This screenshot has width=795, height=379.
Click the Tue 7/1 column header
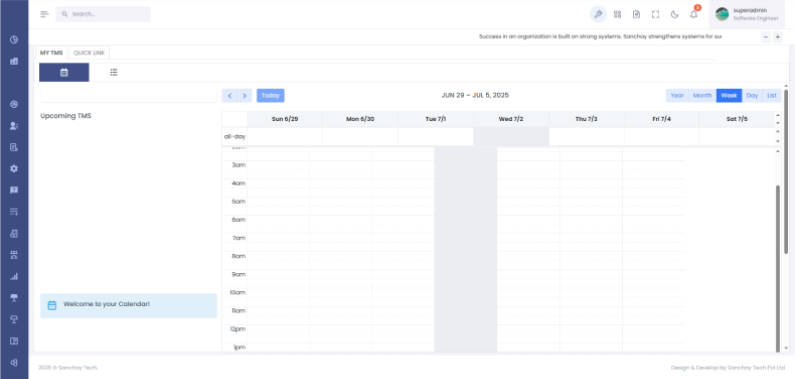(436, 119)
